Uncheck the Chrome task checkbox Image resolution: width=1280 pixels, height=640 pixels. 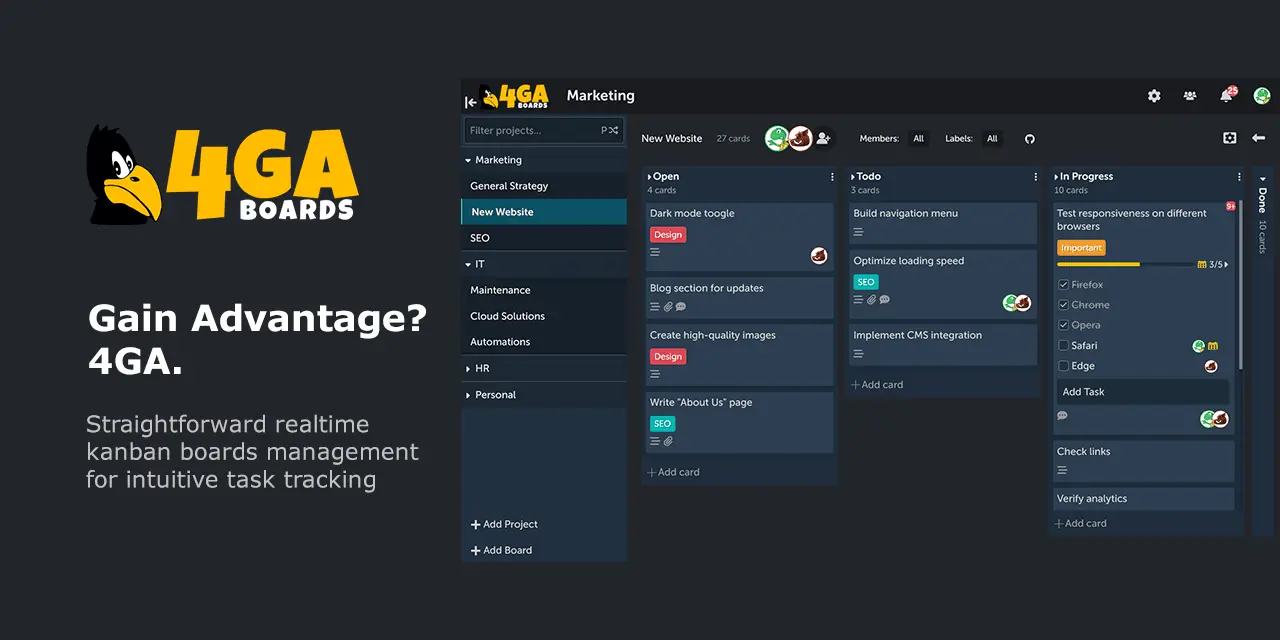tap(1063, 305)
